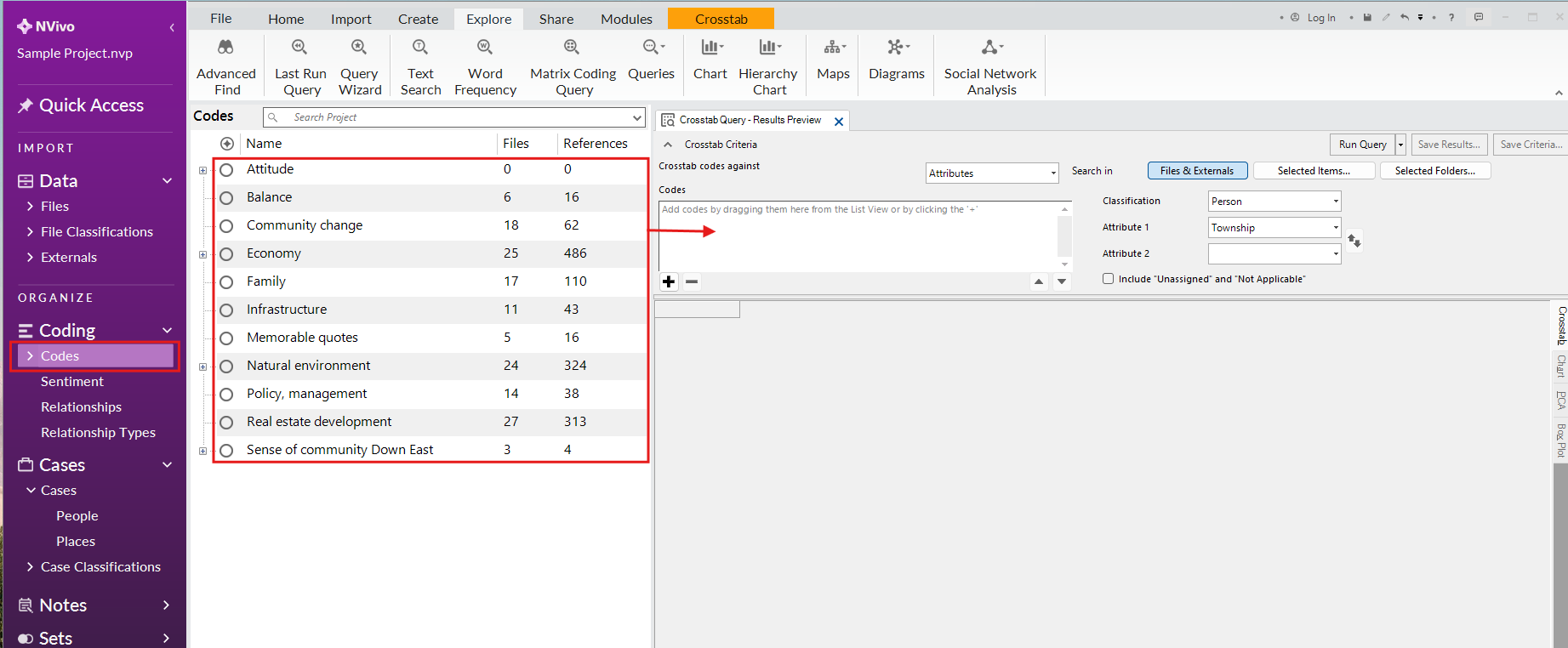The width and height of the screenshot is (1568, 648).
Task: Open the Run Query dropdown arrow
Action: point(1400,145)
